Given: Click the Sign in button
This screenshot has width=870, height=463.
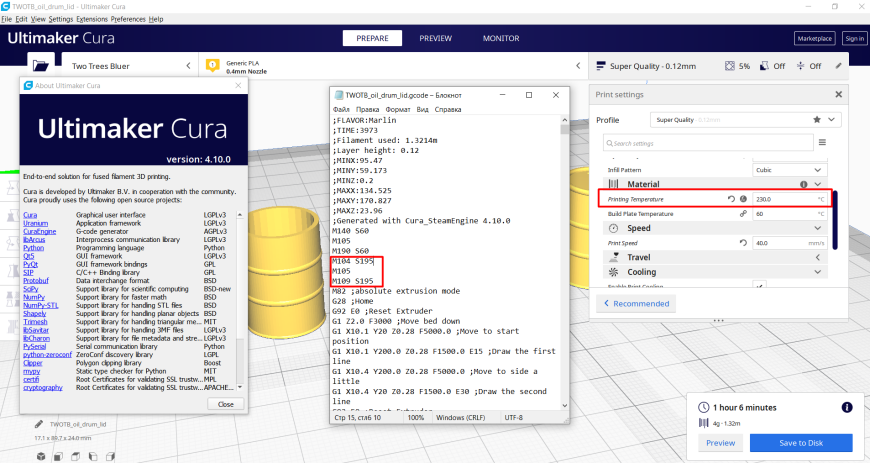Looking at the screenshot, I should (854, 38).
